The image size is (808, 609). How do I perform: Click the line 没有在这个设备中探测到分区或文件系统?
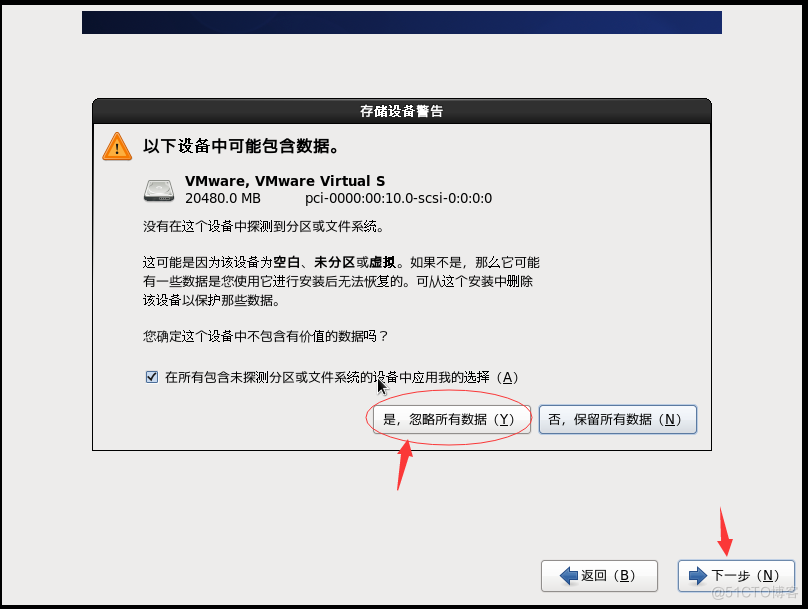[263, 227]
